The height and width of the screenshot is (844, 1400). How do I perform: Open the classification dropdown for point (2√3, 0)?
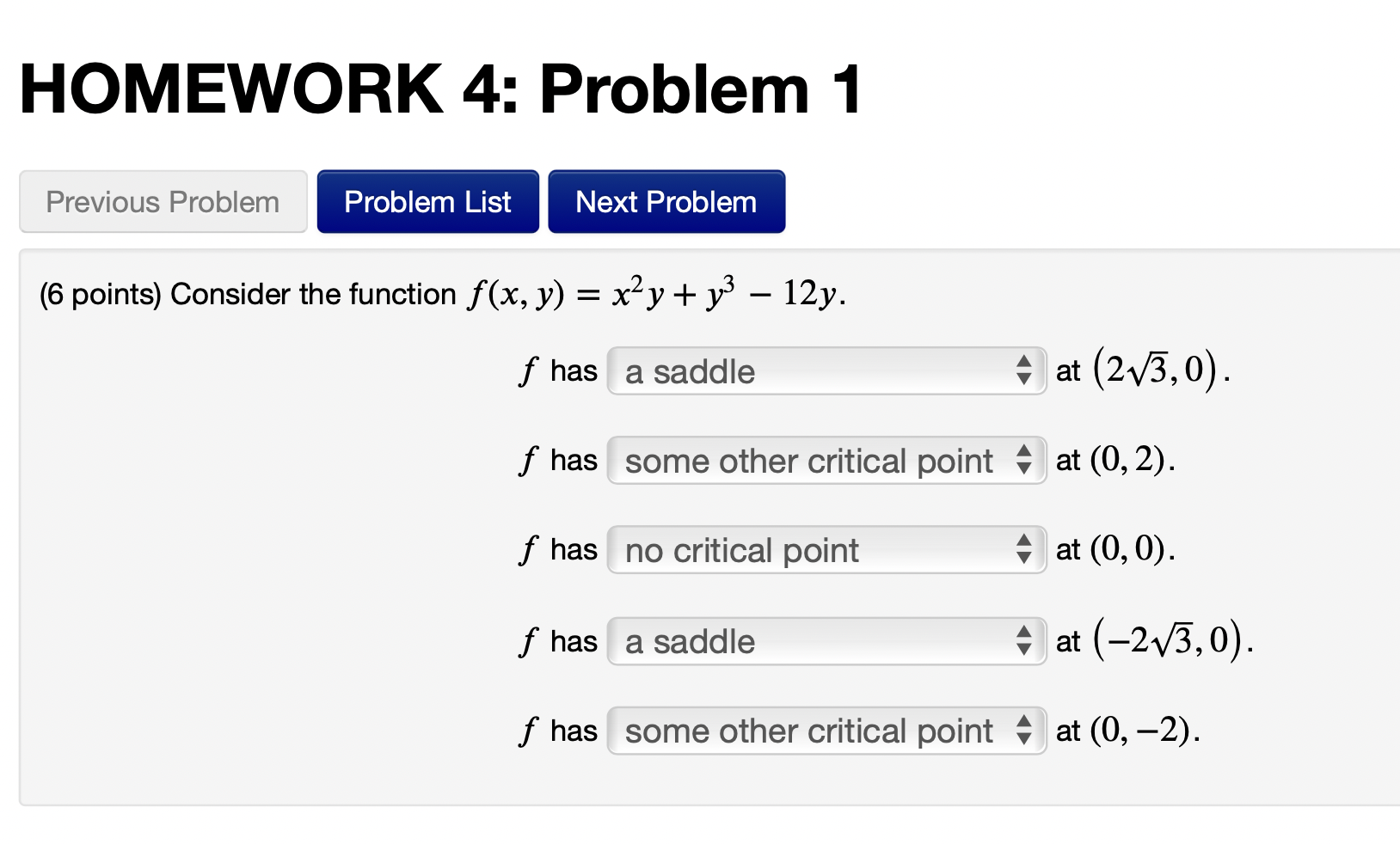coord(826,370)
